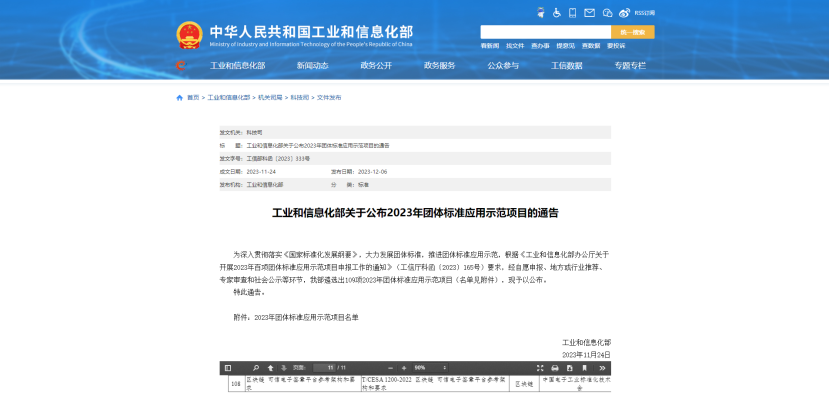Click the PDF page number field
The height and width of the screenshot is (396, 830).
click(324, 368)
